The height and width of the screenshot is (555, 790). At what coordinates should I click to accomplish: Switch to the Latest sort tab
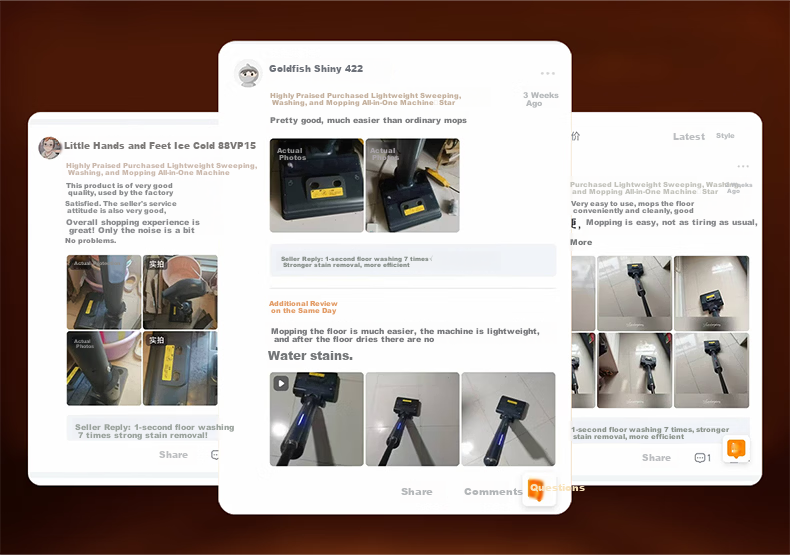click(x=689, y=136)
